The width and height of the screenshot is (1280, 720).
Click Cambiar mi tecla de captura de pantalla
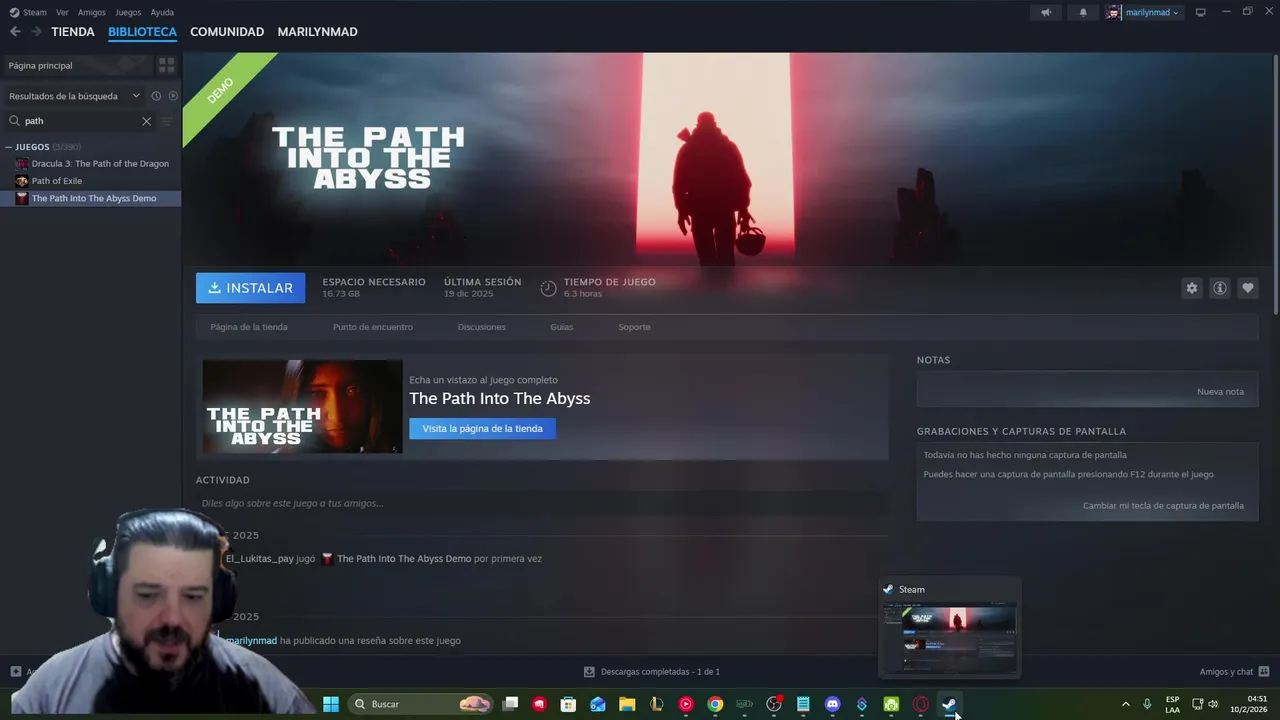point(1163,506)
